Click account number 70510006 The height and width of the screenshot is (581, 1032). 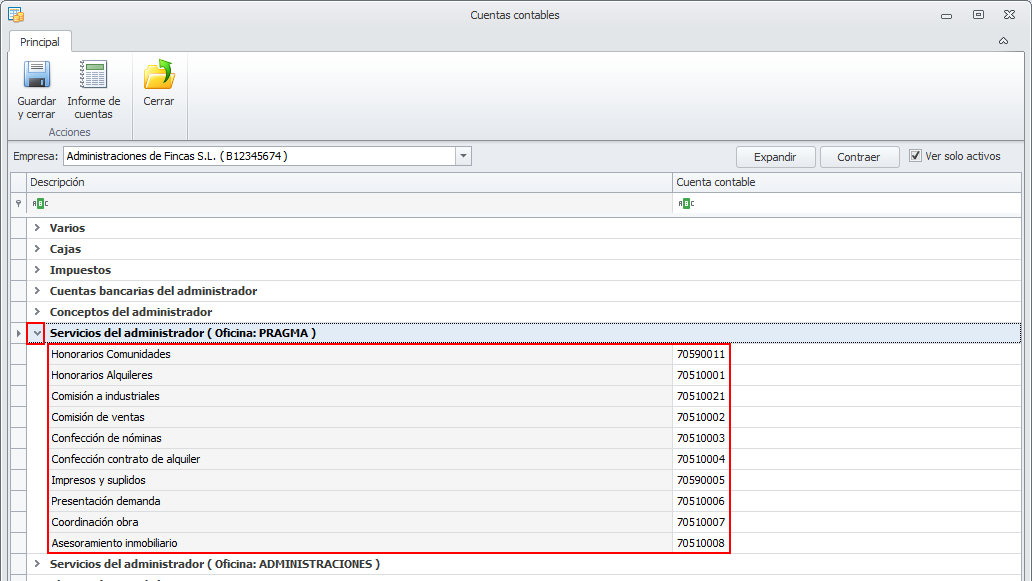click(x=700, y=501)
